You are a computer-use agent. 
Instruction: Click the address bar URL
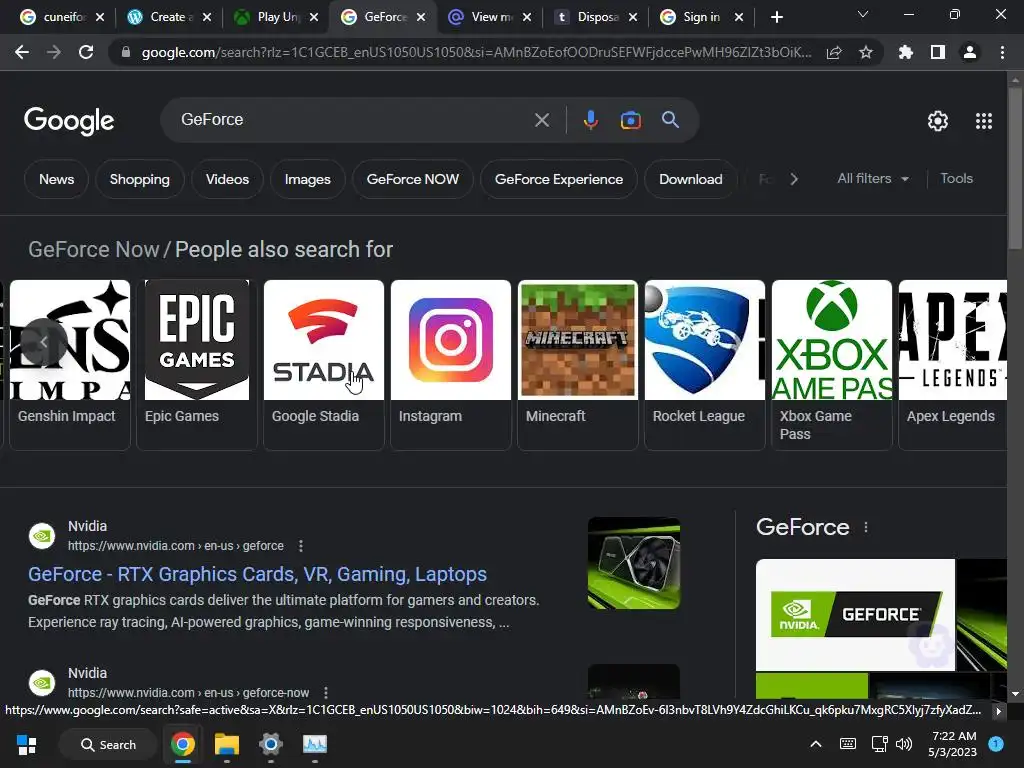(x=477, y=52)
